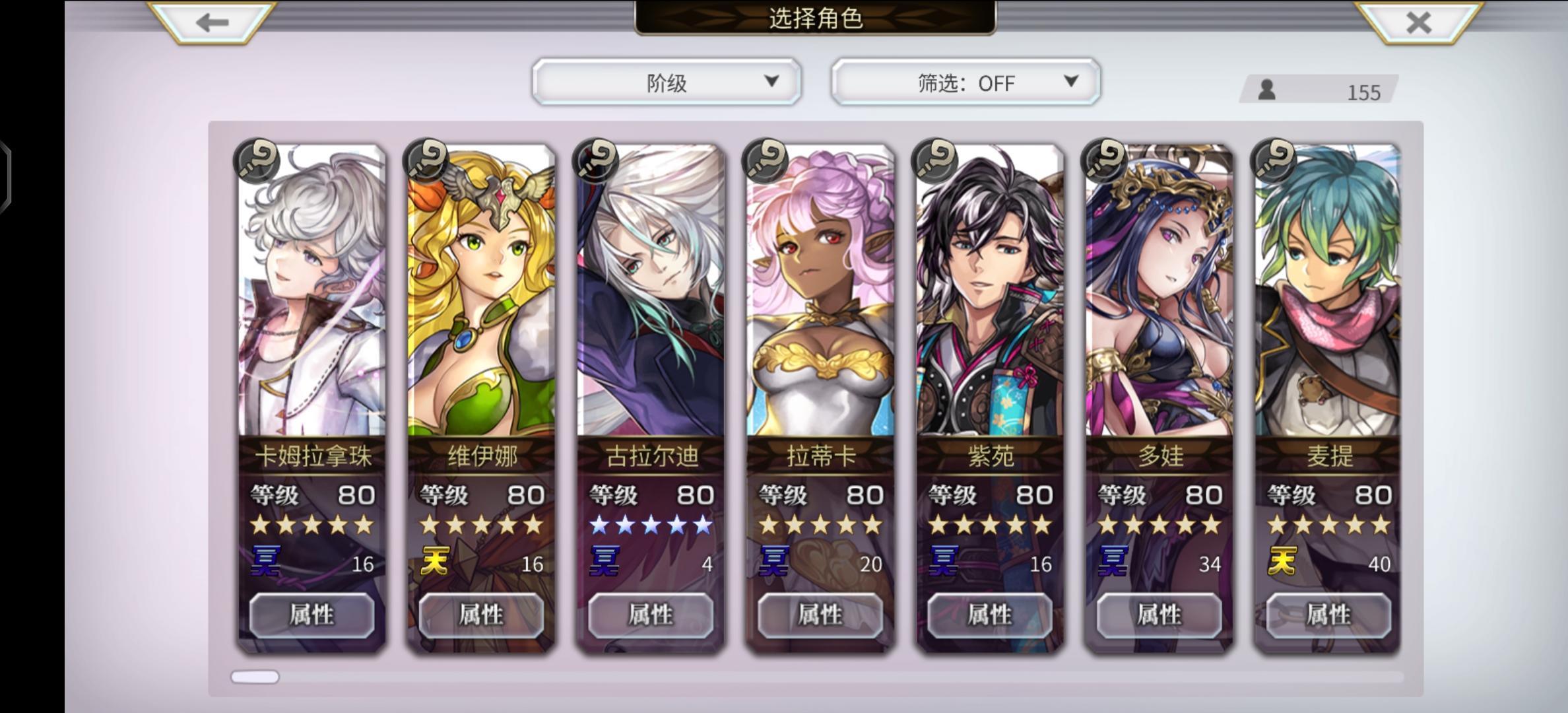
Task: Open 属性 for 卡姆拉拿珠
Action: [x=312, y=615]
